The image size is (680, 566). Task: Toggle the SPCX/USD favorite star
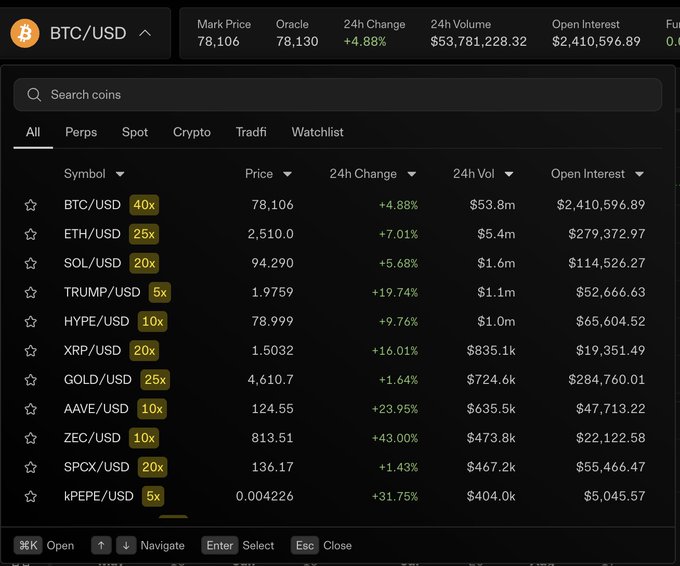click(x=30, y=467)
